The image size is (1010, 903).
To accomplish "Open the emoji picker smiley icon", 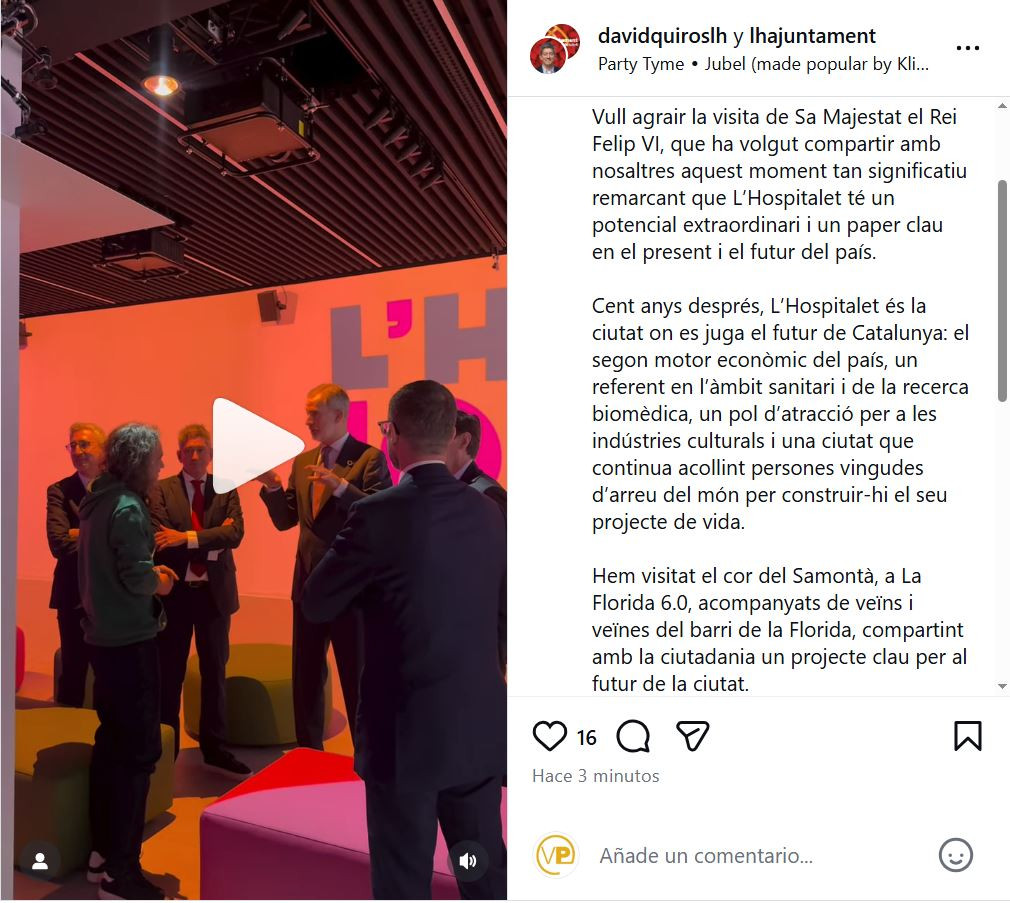I will click(955, 855).
